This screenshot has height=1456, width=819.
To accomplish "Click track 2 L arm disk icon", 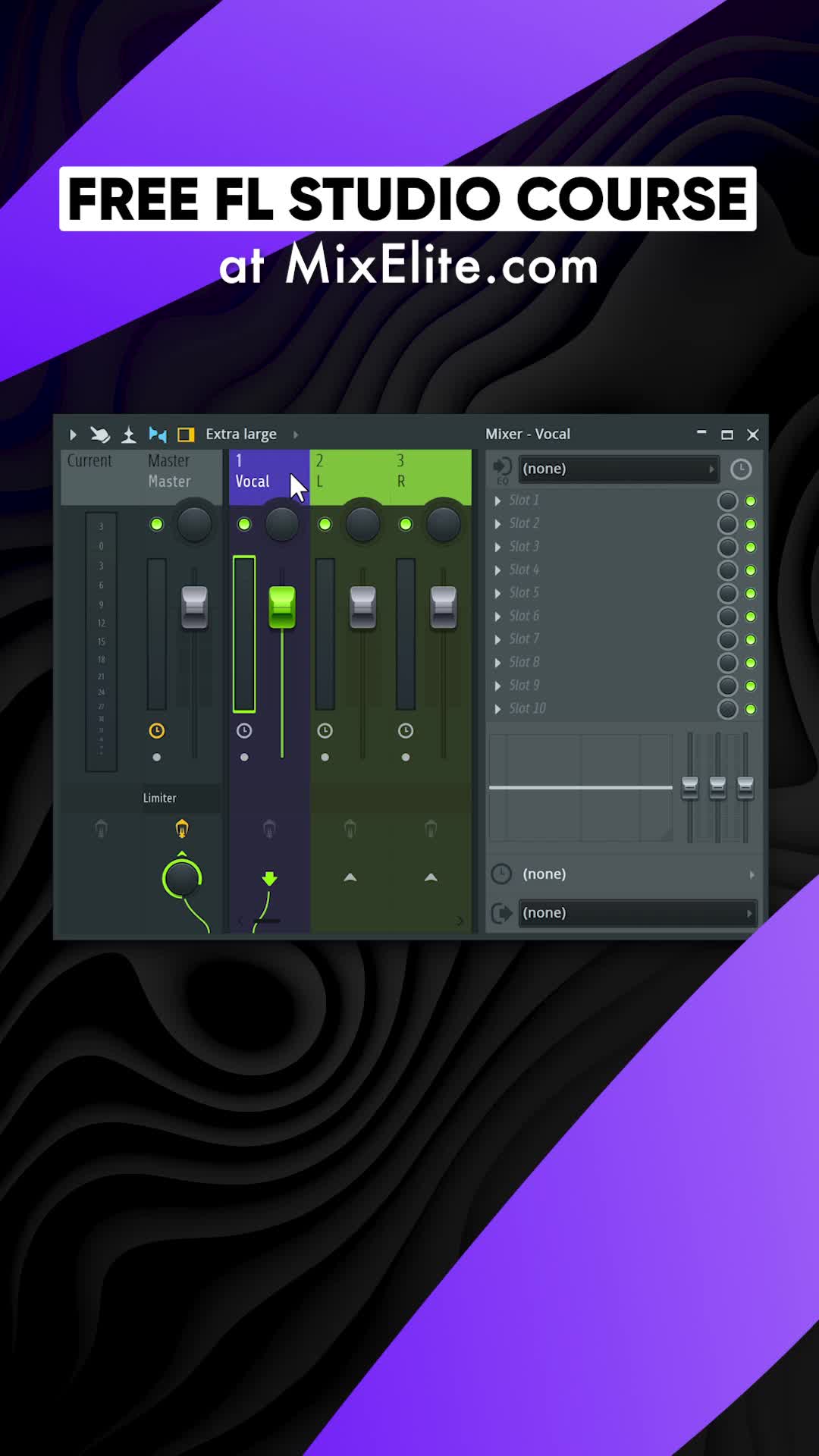I will (x=350, y=829).
